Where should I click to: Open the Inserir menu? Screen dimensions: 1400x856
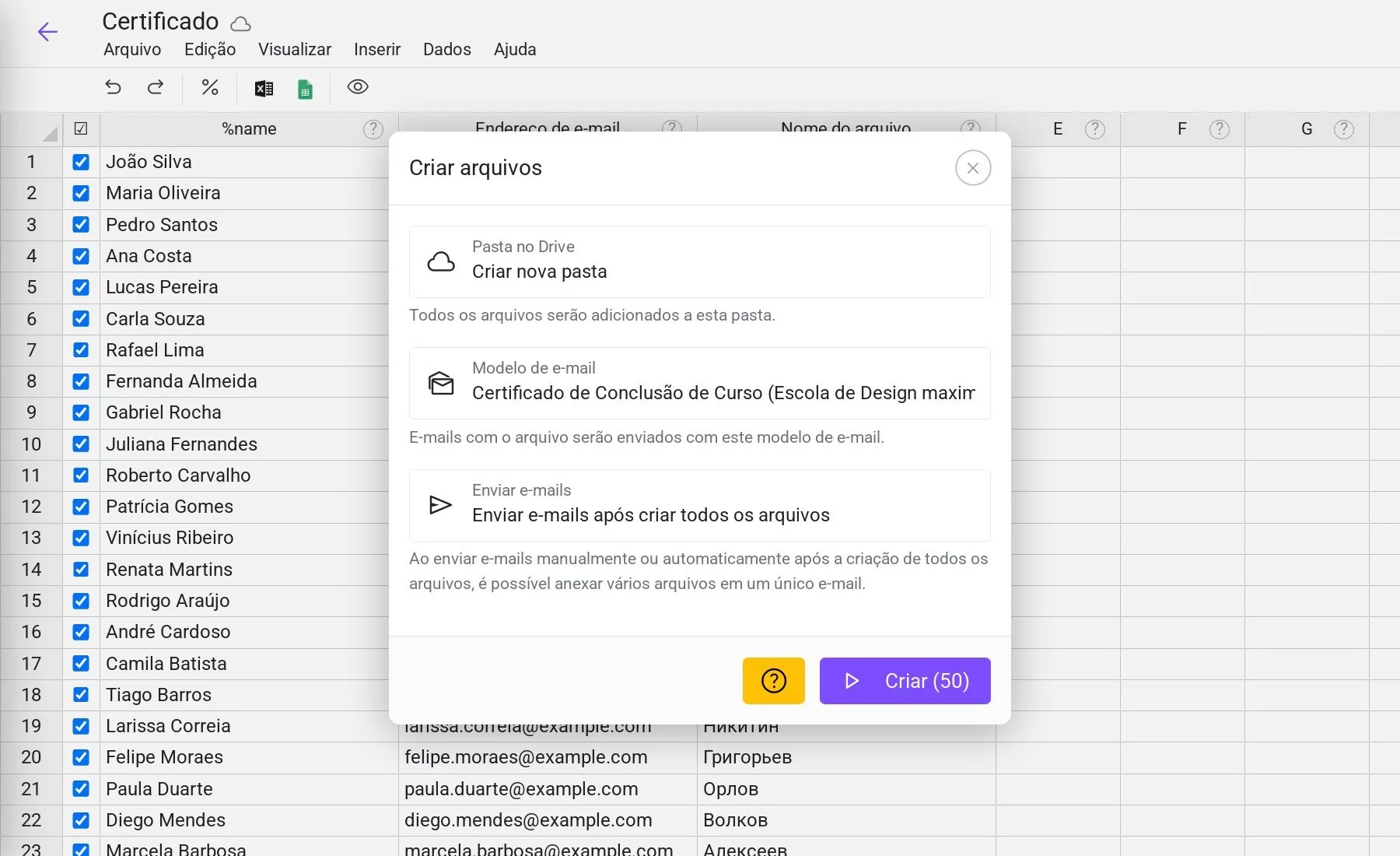click(377, 50)
